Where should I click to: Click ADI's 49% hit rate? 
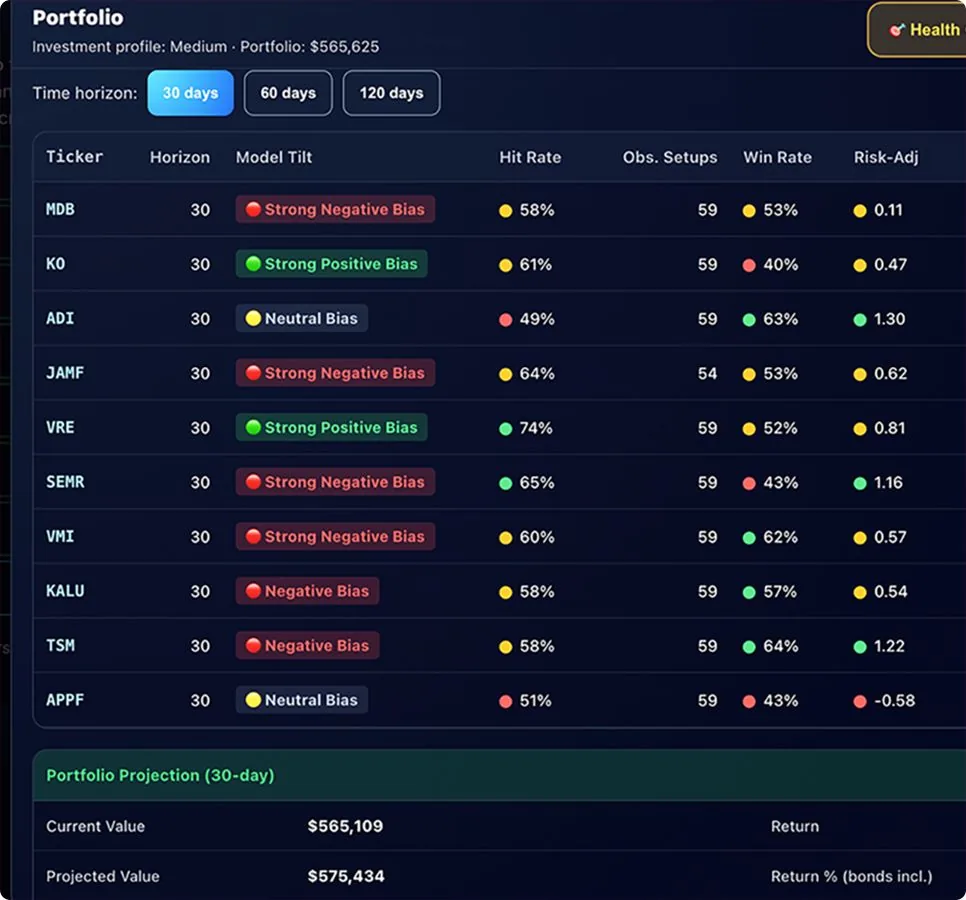(537, 319)
